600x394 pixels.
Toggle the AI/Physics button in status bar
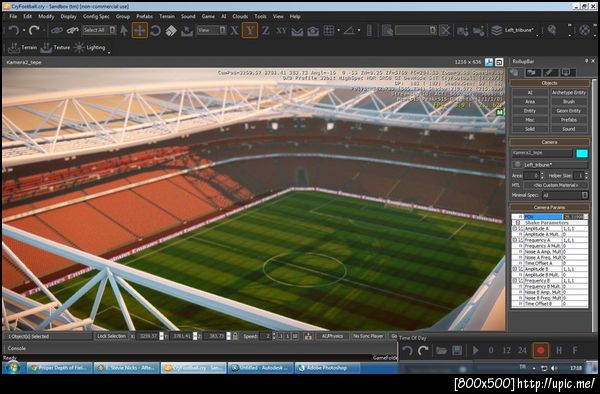(x=332, y=336)
